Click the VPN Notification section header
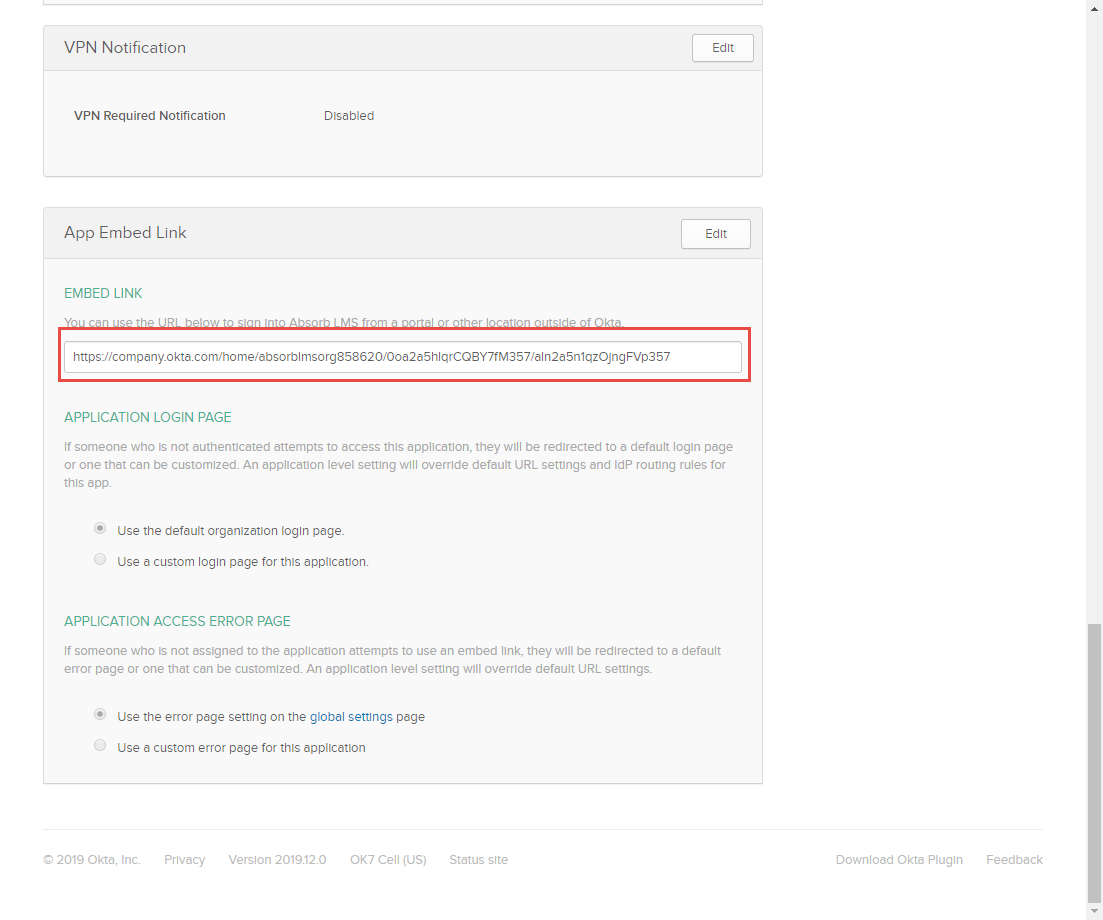 tap(125, 48)
